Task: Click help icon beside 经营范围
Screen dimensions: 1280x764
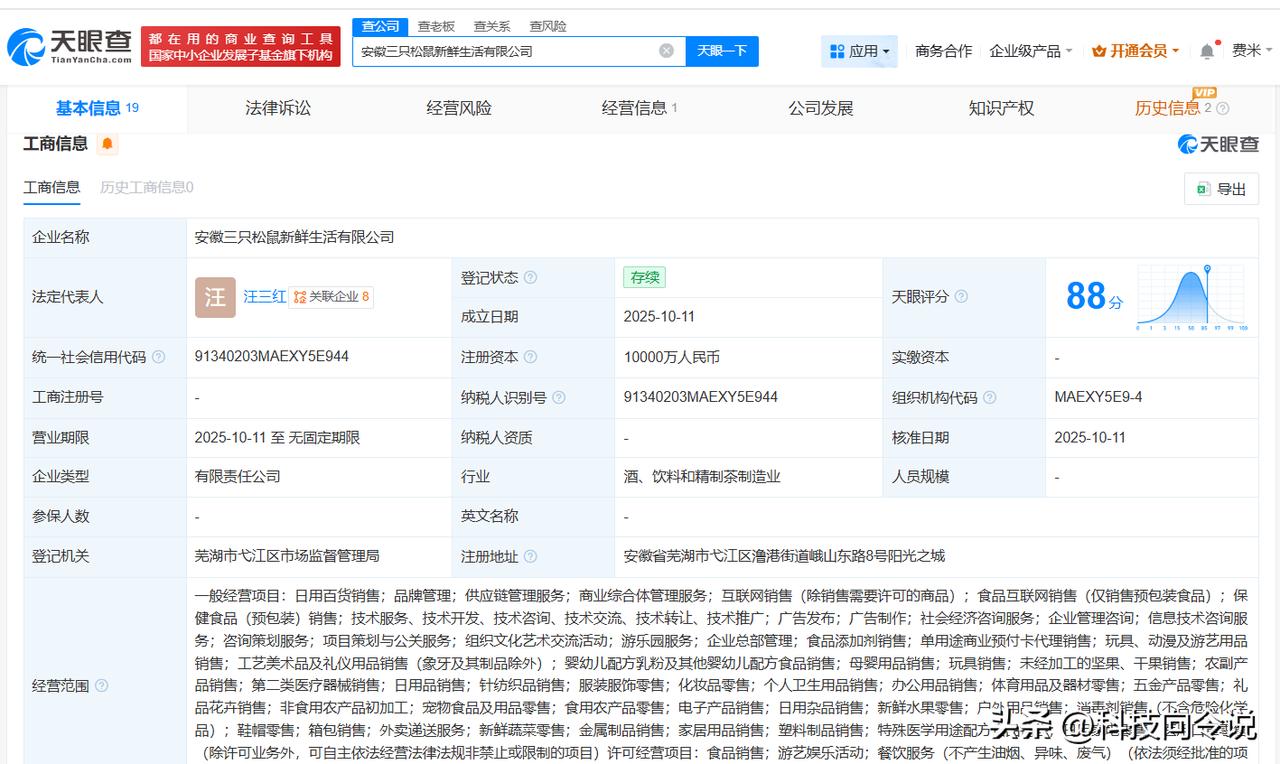Action: (x=101, y=686)
